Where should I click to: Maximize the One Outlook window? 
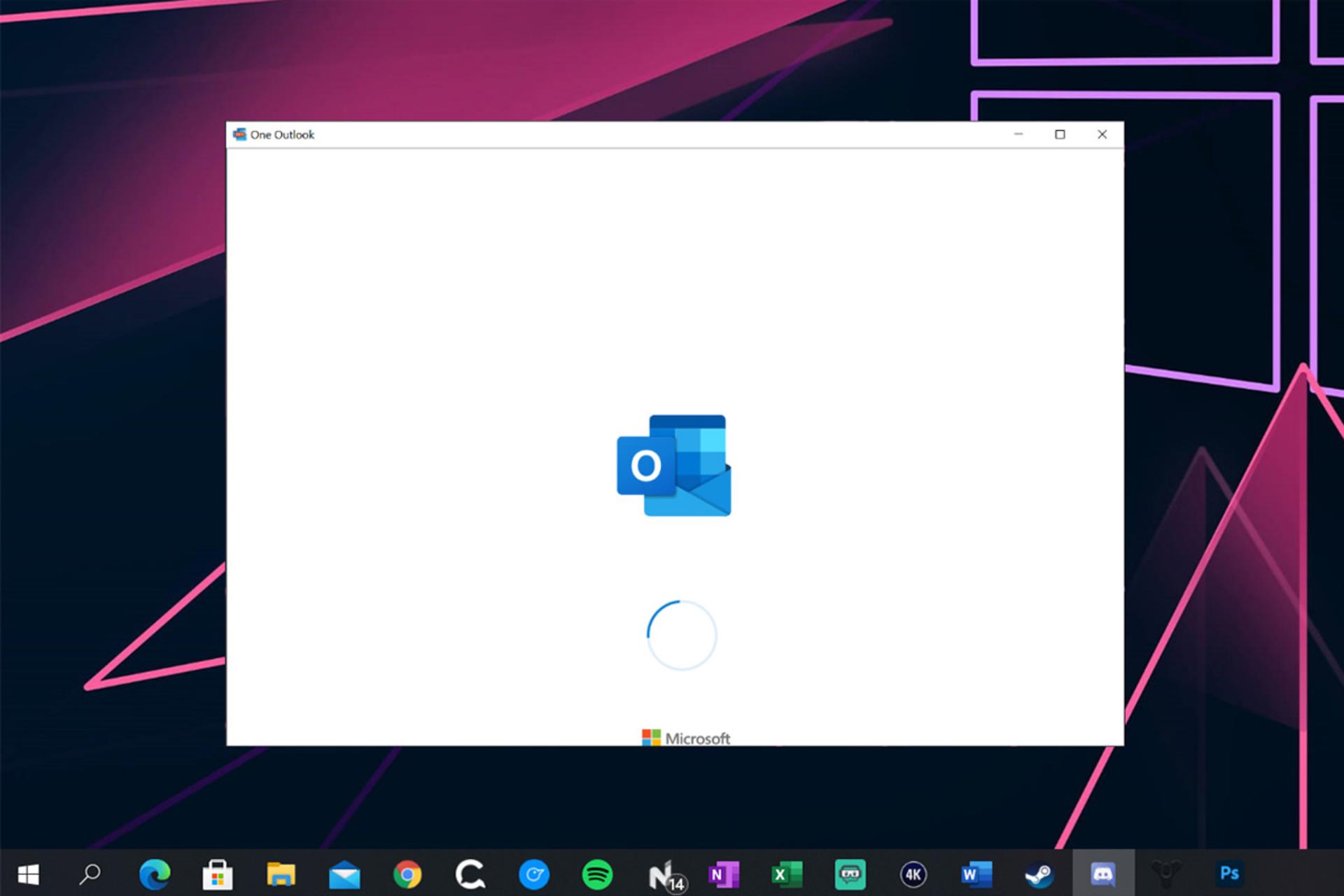coord(1060,134)
